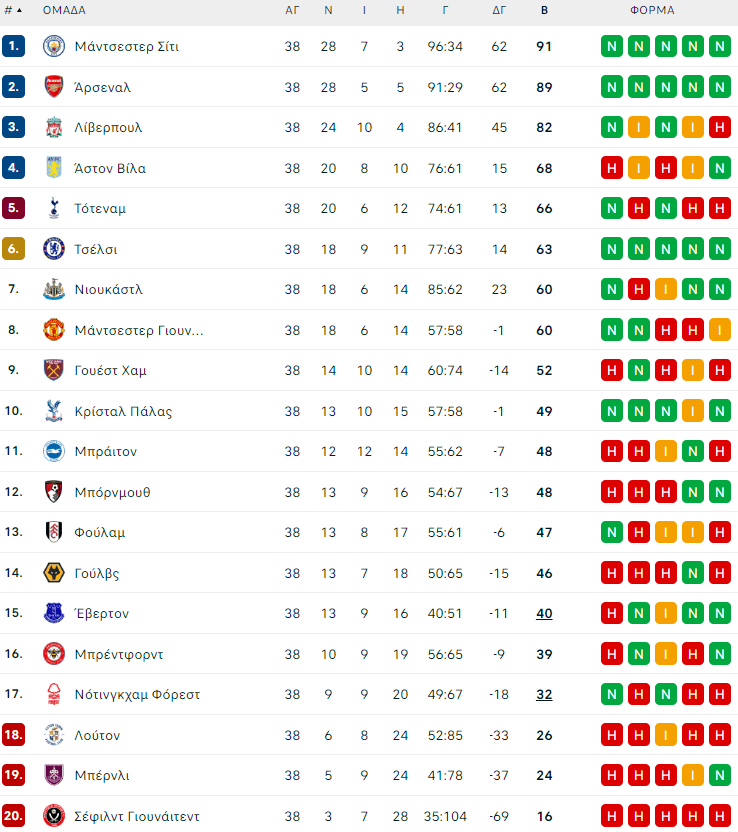
Task: Sort standings by the Β points header
Action: [544, 10]
